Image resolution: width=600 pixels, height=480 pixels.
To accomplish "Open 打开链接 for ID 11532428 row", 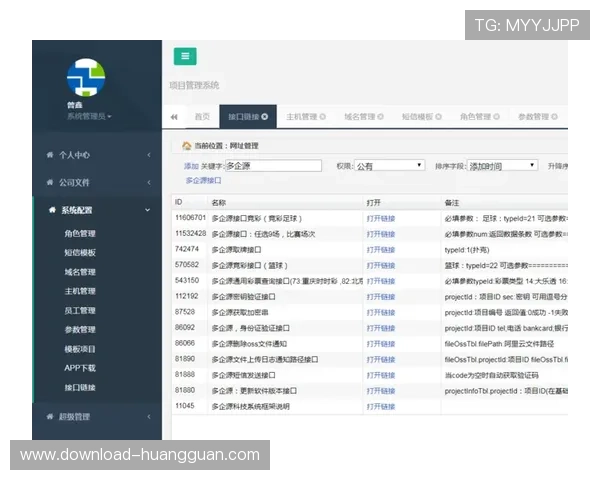I will click(x=381, y=234).
